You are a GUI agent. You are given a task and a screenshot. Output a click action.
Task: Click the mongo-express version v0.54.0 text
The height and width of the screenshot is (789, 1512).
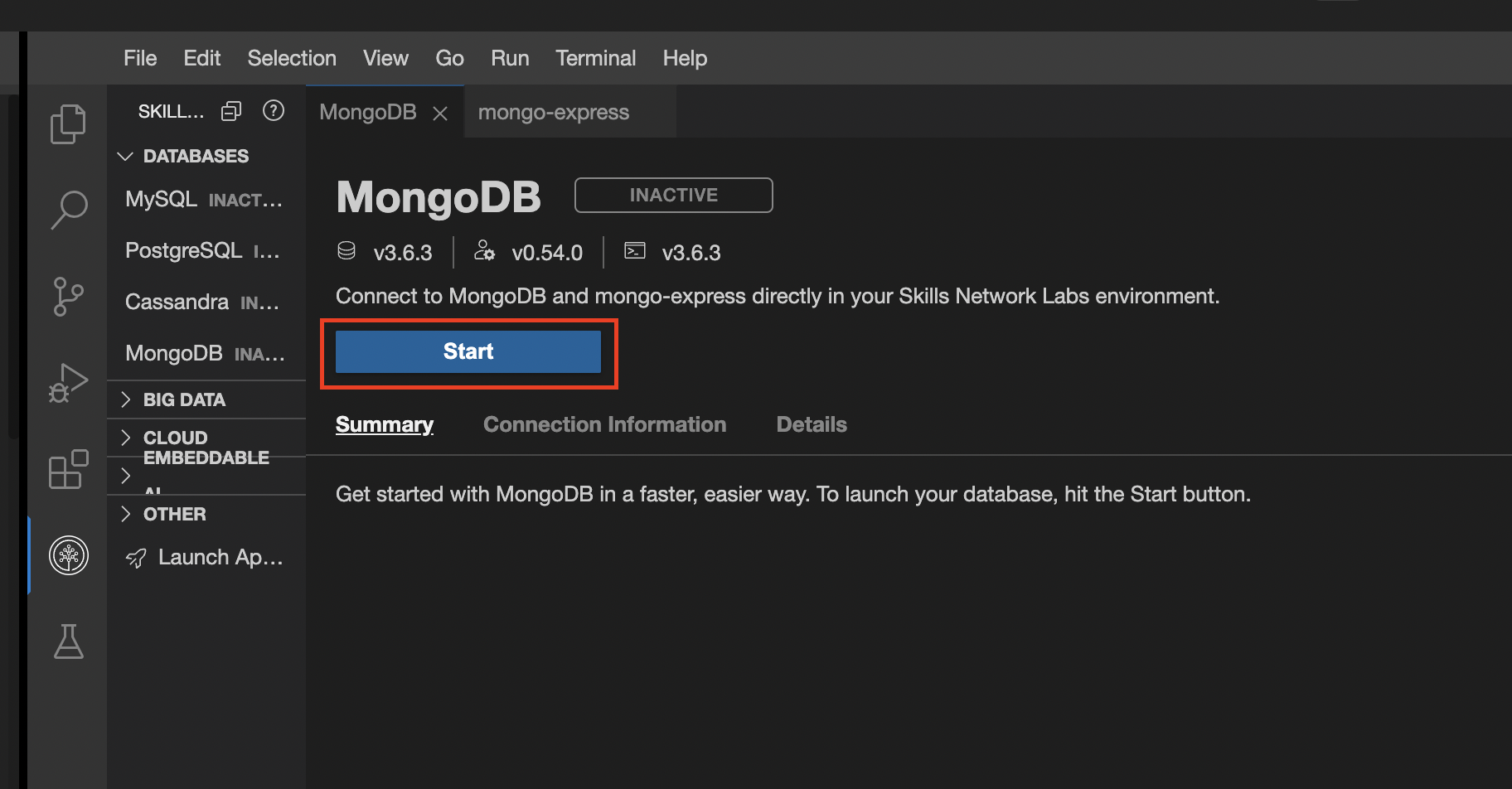547,253
